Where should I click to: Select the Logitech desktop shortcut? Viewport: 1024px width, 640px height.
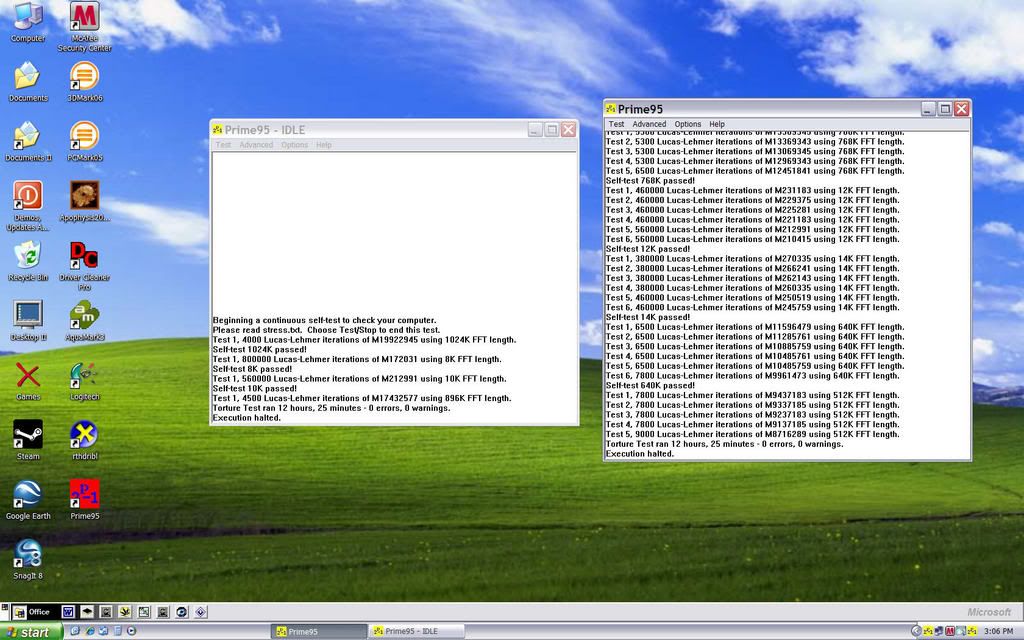84,381
